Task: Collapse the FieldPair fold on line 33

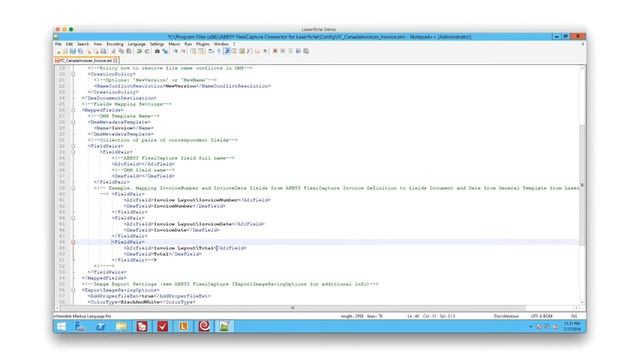Action: tap(73, 152)
